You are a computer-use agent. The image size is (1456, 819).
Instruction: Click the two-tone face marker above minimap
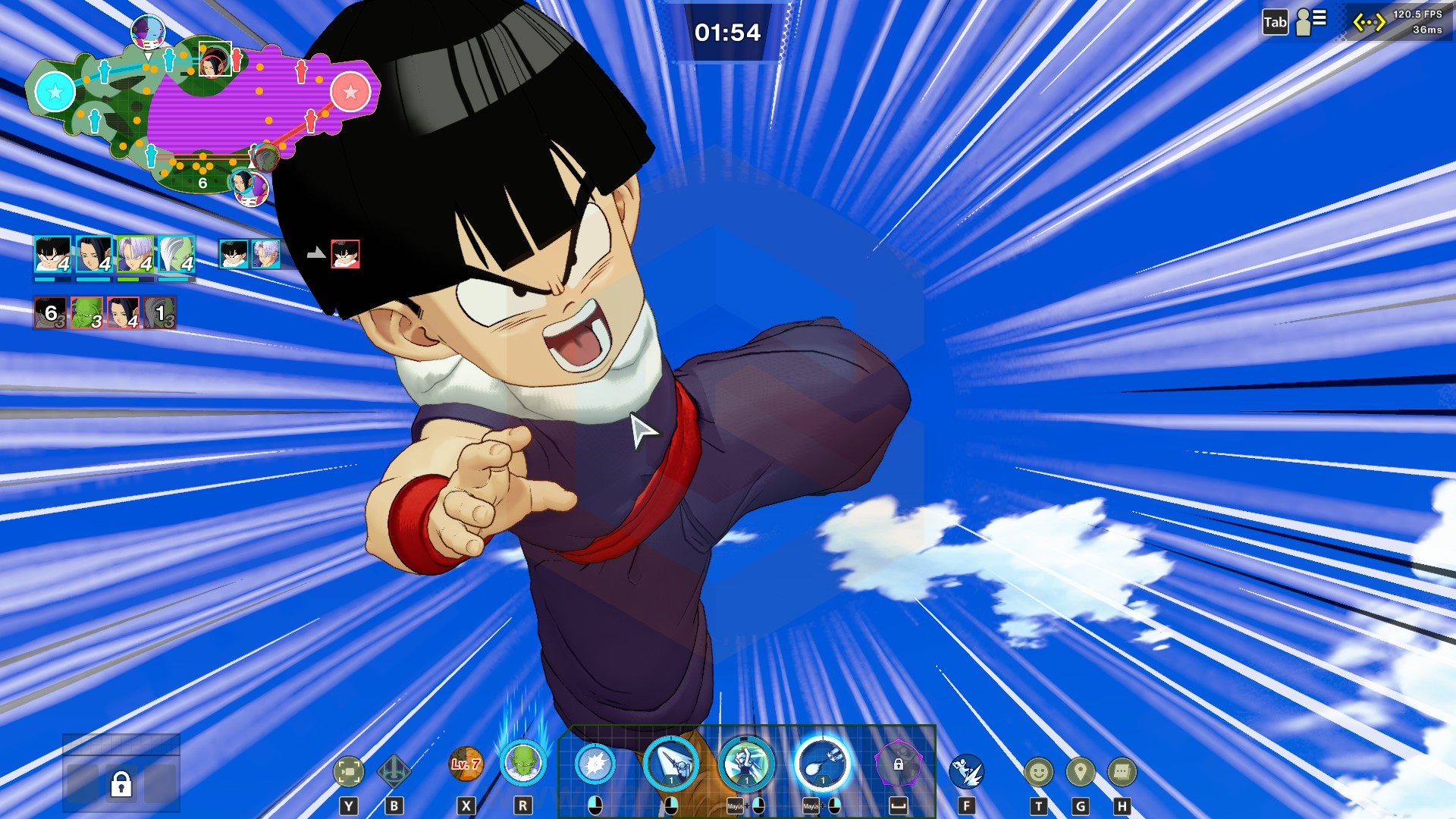click(148, 32)
